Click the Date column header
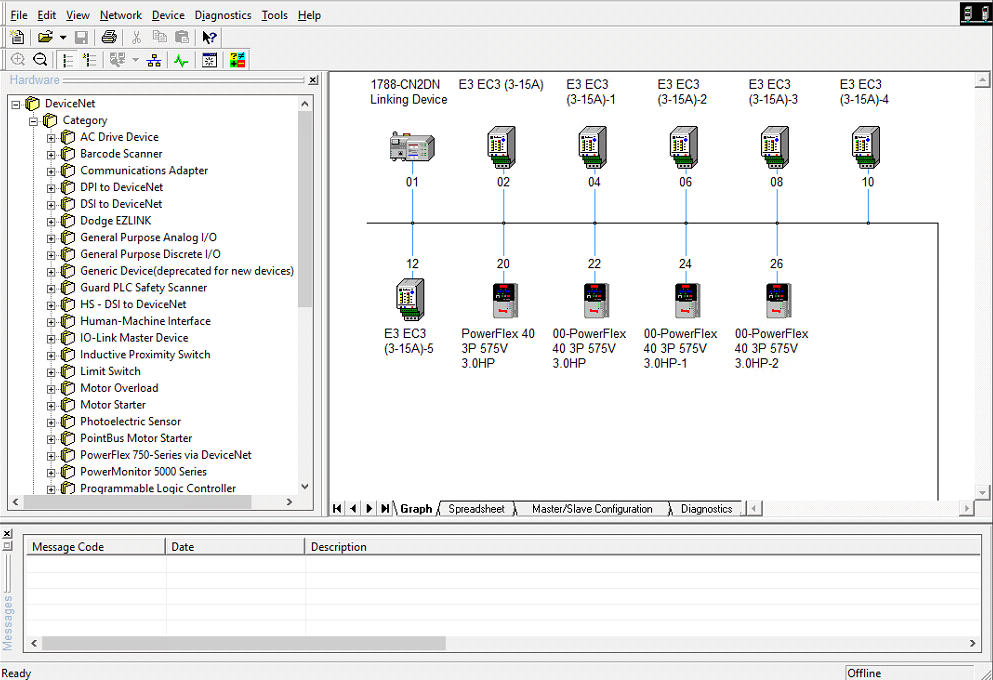This screenshot has width=993, height=680. click(235, 546)
